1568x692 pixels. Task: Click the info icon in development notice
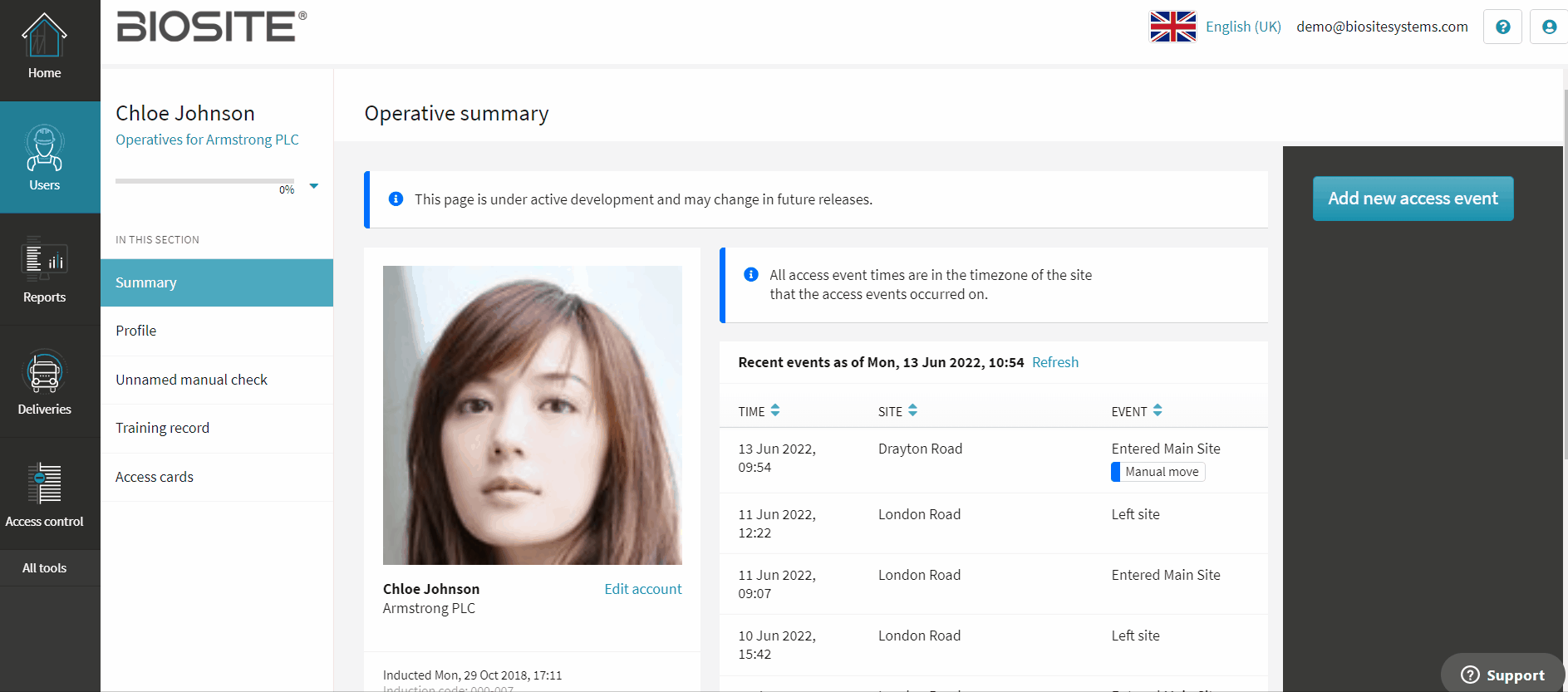(x=396, y=199)
